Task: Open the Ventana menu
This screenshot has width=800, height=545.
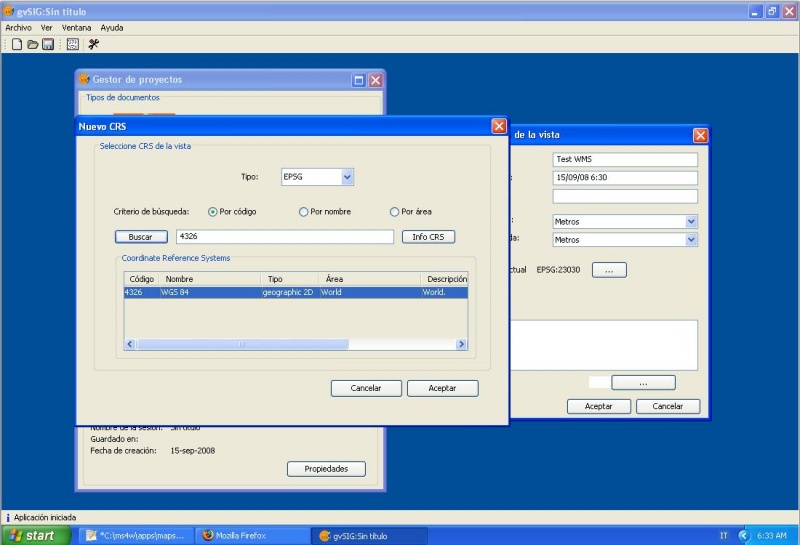Action: (x=77, y=28)
